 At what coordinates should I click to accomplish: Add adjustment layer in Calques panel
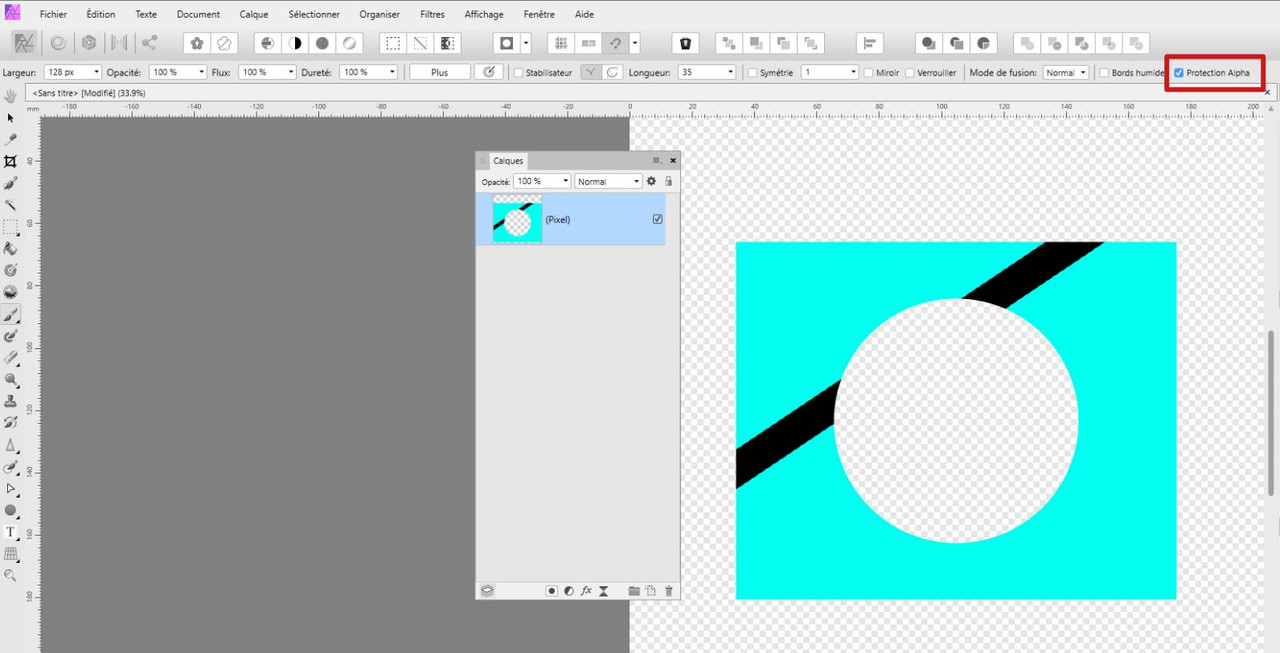pos(569,591)
